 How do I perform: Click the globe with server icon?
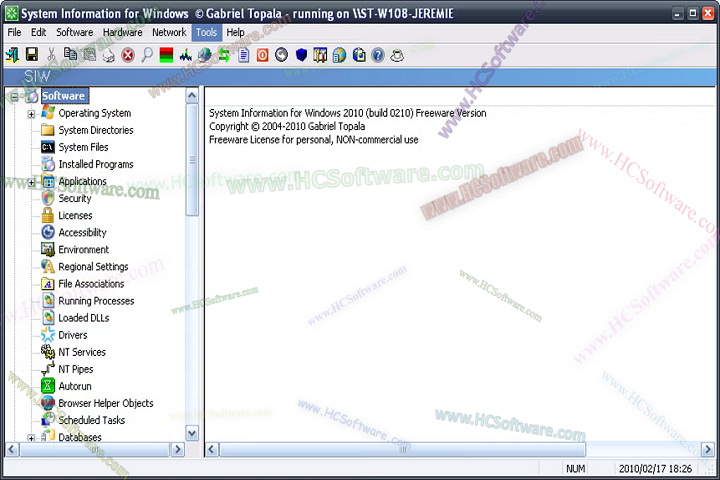[x=339, y=55]
